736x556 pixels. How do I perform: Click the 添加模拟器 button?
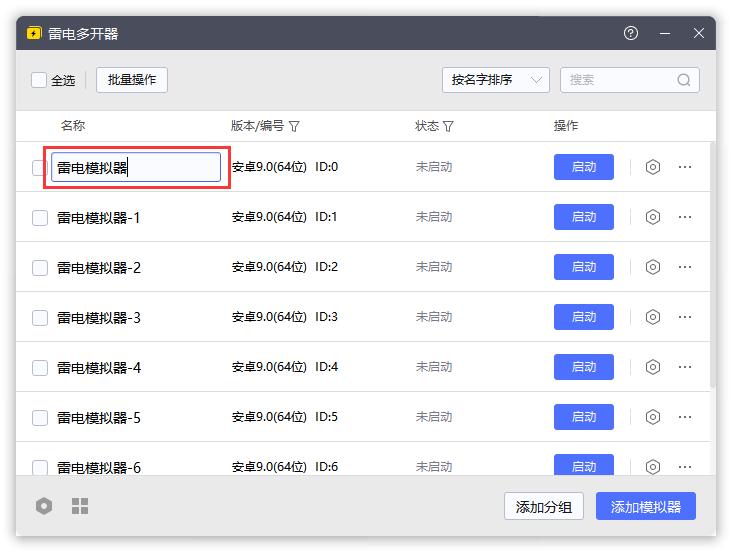tap(645, 506)
